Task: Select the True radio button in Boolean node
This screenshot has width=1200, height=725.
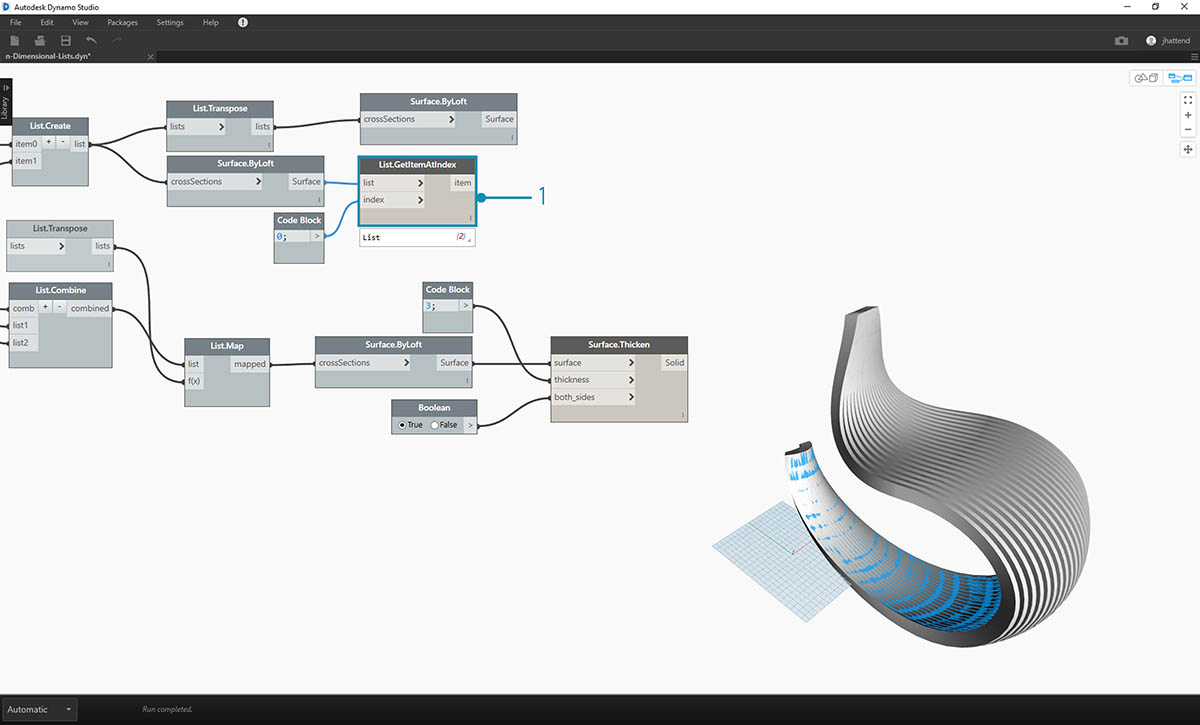Action: tap(402, 425)
